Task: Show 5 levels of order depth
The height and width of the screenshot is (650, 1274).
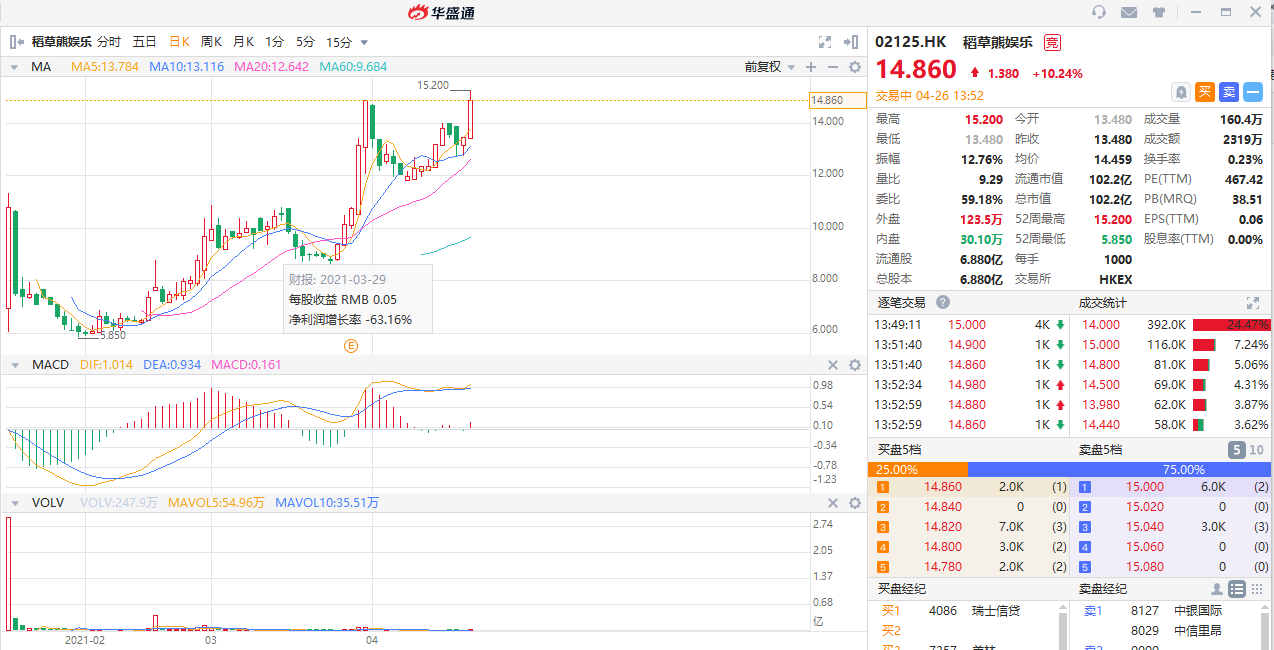Action: click(x=1237, y=450)
